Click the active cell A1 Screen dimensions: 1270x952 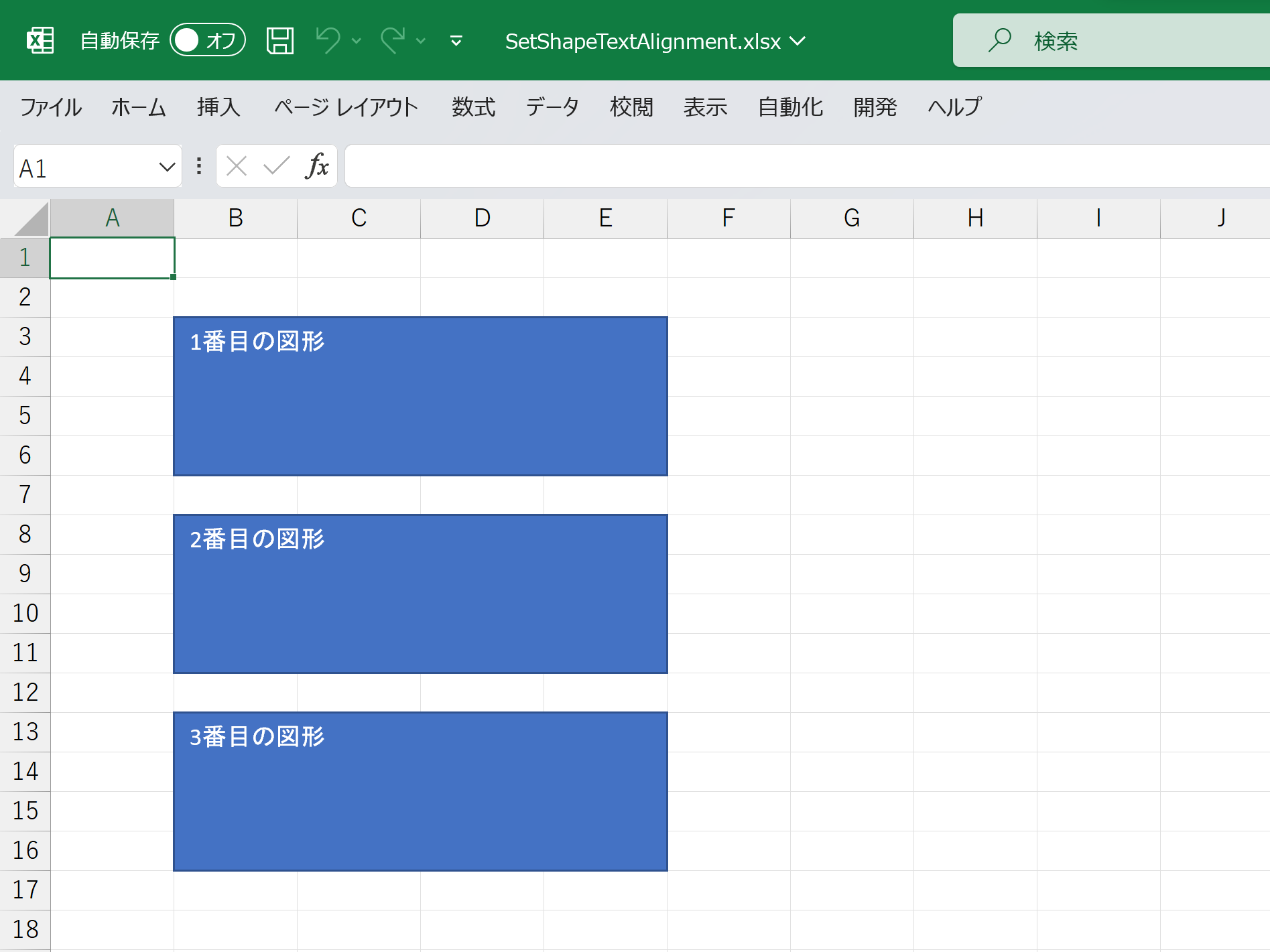click(113, 258)
